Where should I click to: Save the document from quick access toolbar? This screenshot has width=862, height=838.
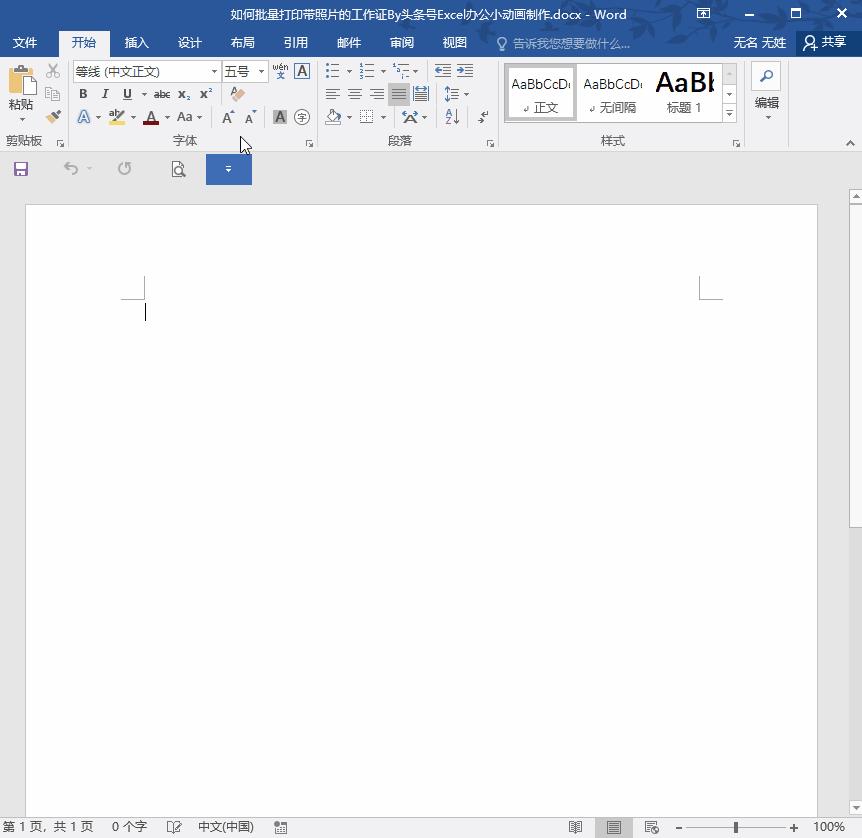[21, 169]
